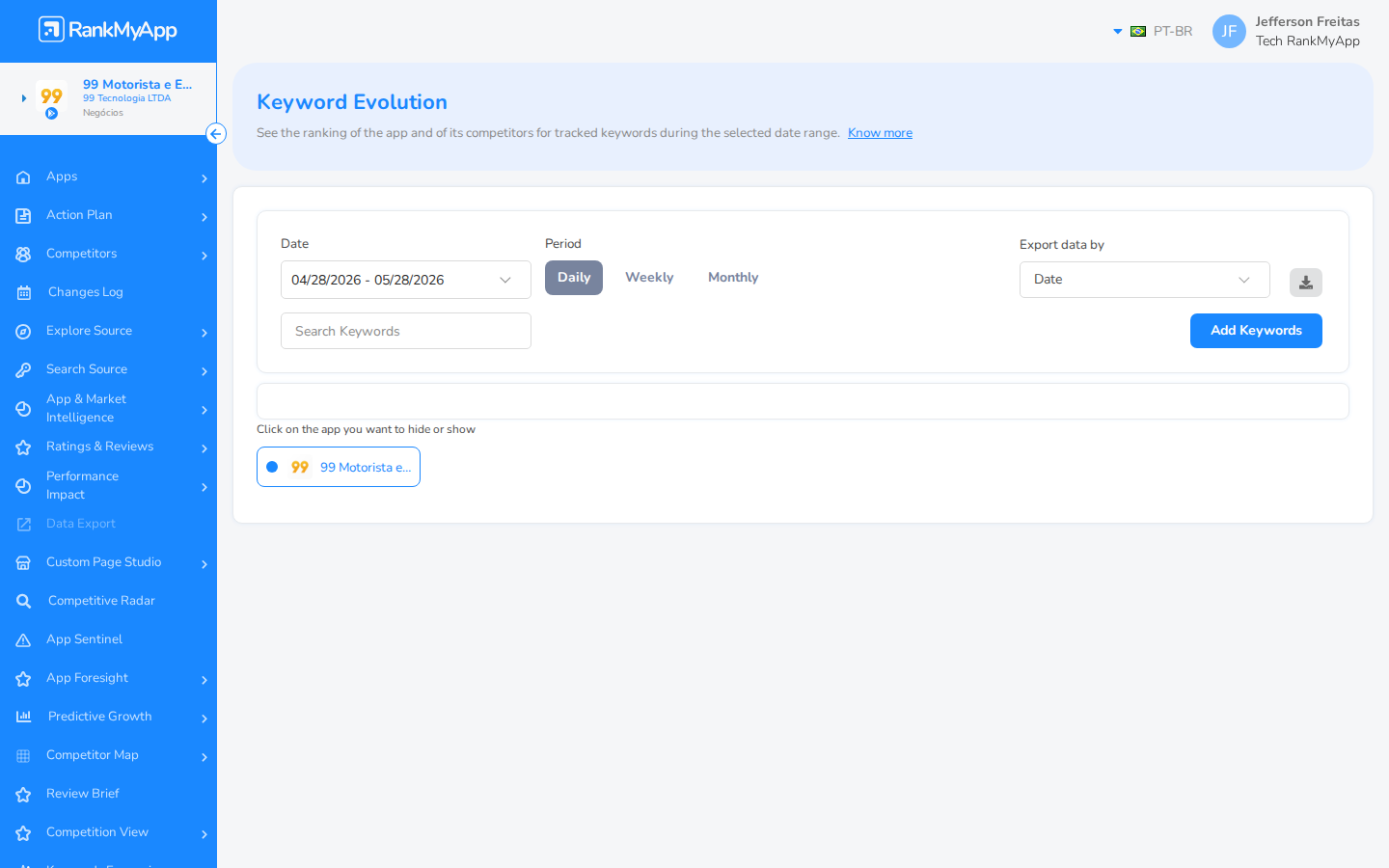This screenshot has width=1389, height=868.
Task: Click the Competitor Map grid icon
Action: (x=23, y=756)
